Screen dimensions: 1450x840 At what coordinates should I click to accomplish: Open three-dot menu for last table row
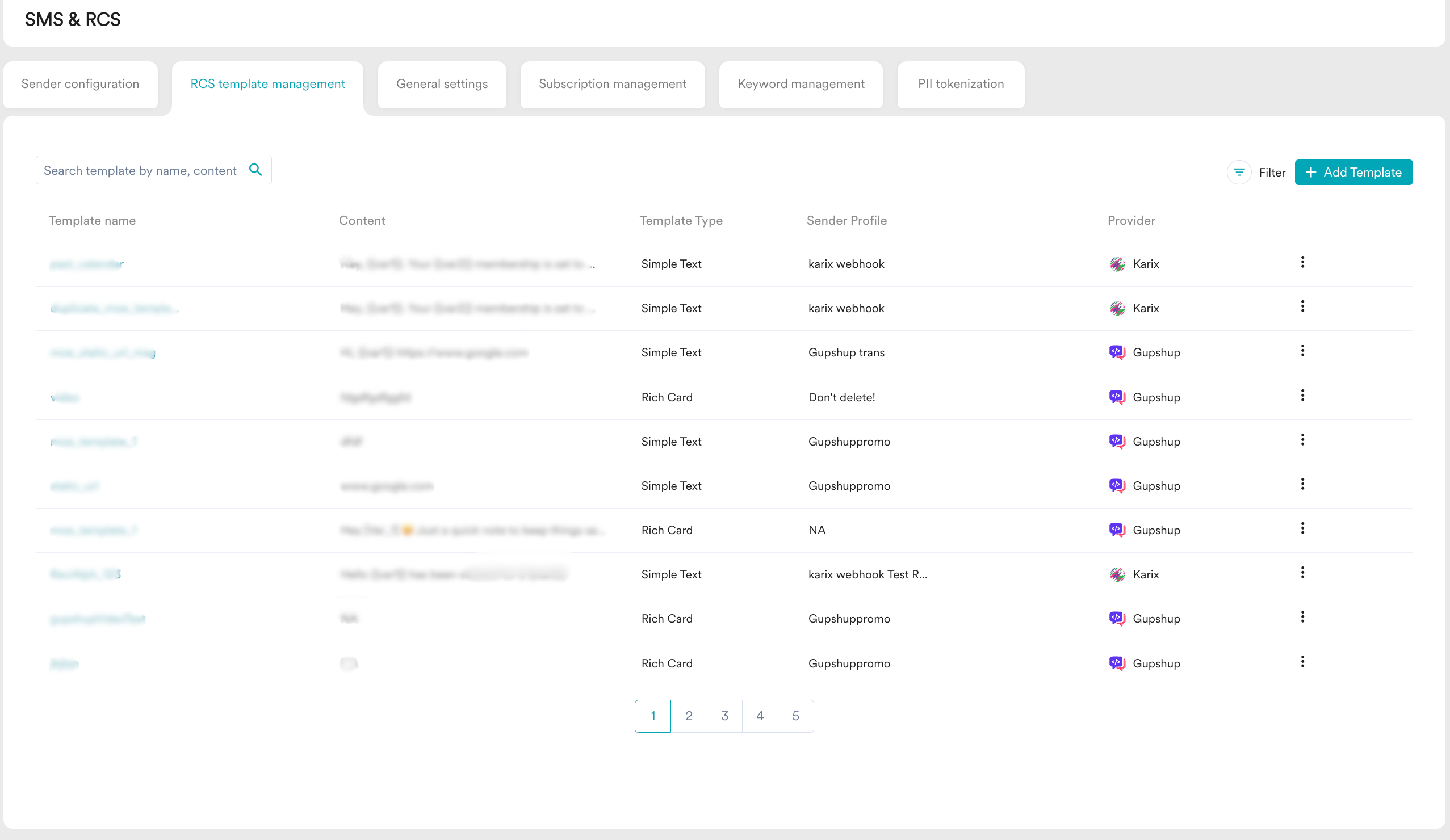[1302, 662]
